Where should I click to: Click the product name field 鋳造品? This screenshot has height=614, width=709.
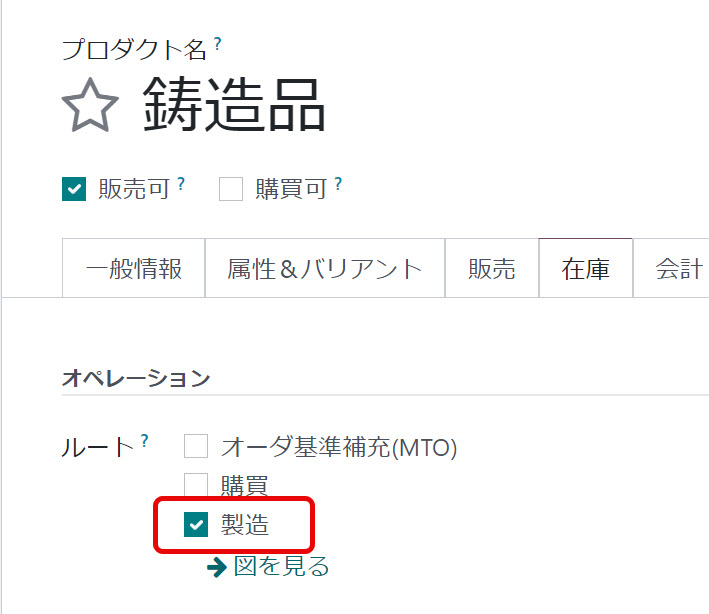pos(234,105)
